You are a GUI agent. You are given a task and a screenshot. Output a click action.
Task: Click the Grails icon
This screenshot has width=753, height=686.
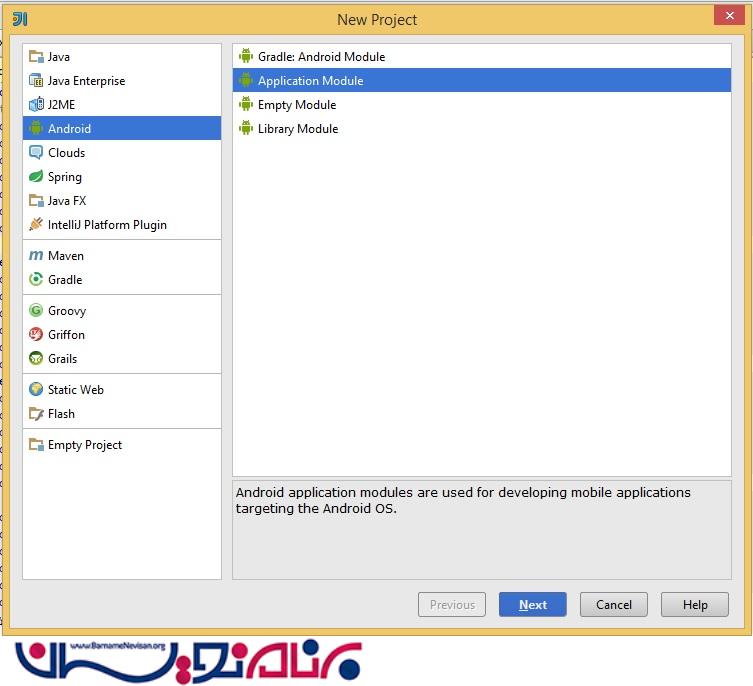click(x=36, y=359)
